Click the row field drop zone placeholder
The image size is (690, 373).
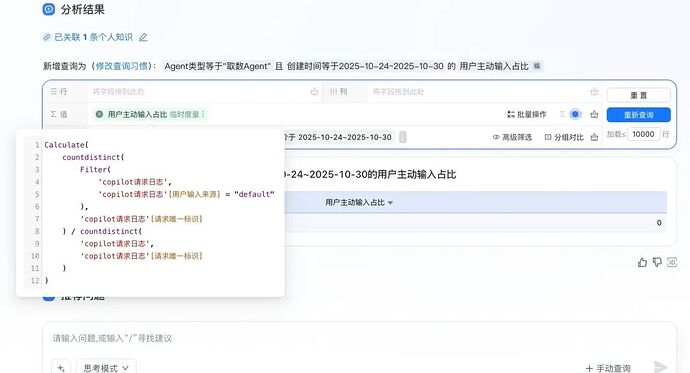[x=118, y=91]
